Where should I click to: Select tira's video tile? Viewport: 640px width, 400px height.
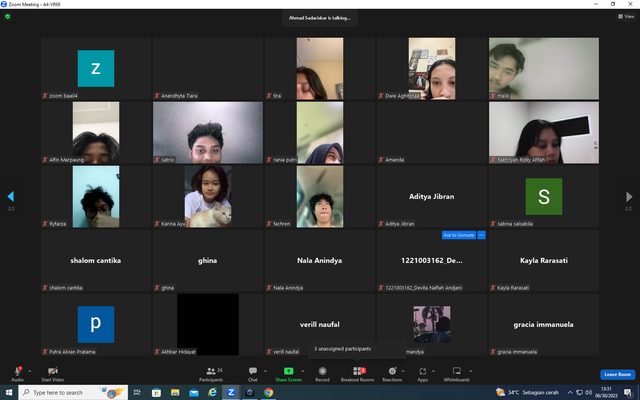(320, 69)
